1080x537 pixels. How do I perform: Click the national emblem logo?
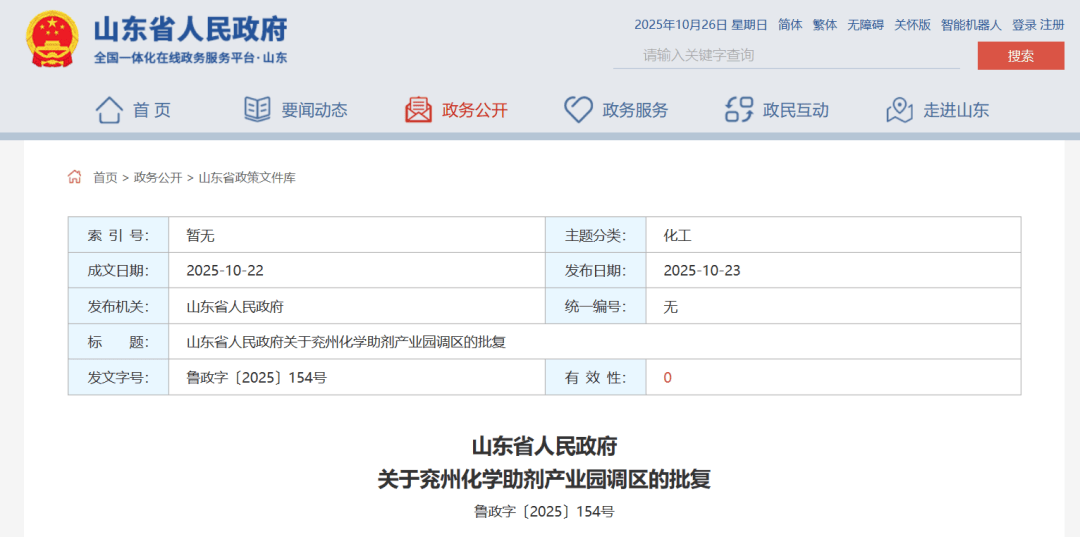pos(52,39)
